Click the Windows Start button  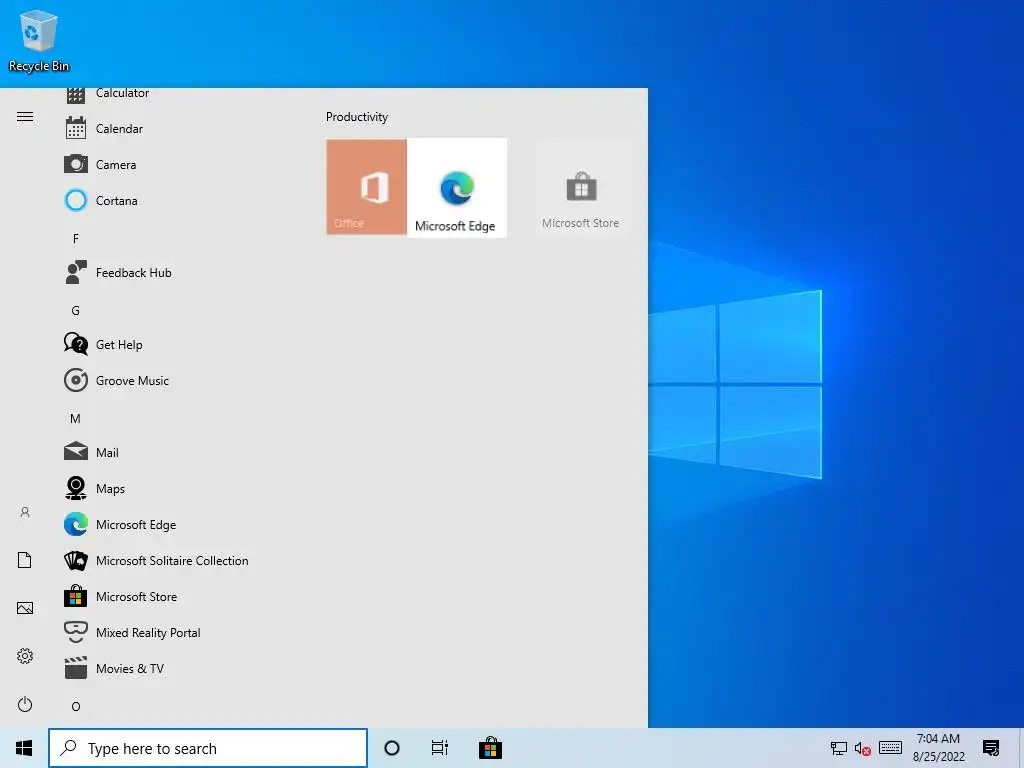point(24,748)
